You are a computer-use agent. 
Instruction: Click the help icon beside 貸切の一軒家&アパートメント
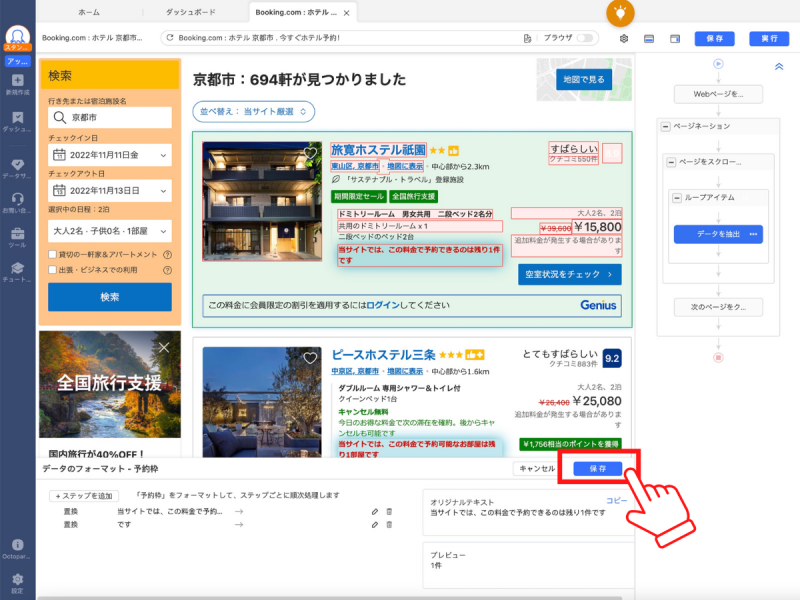point(167,255)
